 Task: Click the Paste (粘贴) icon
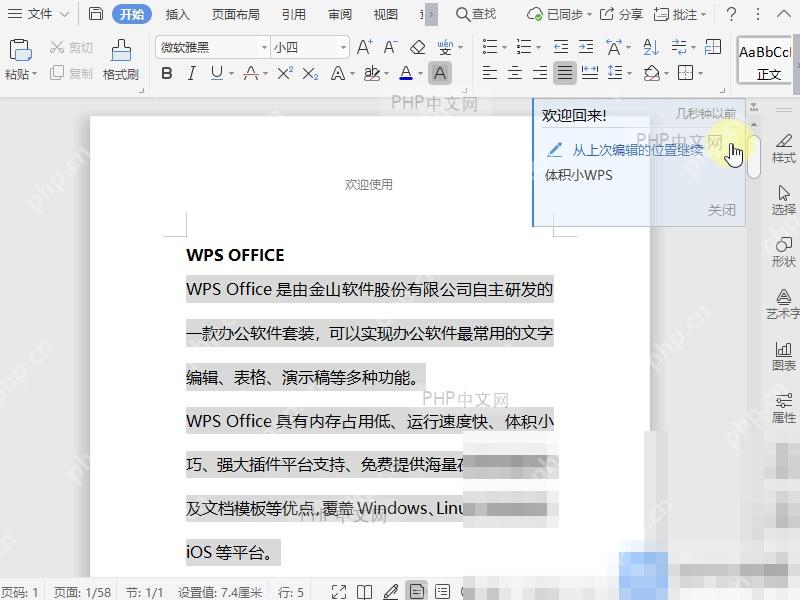(x=20, y=50)
